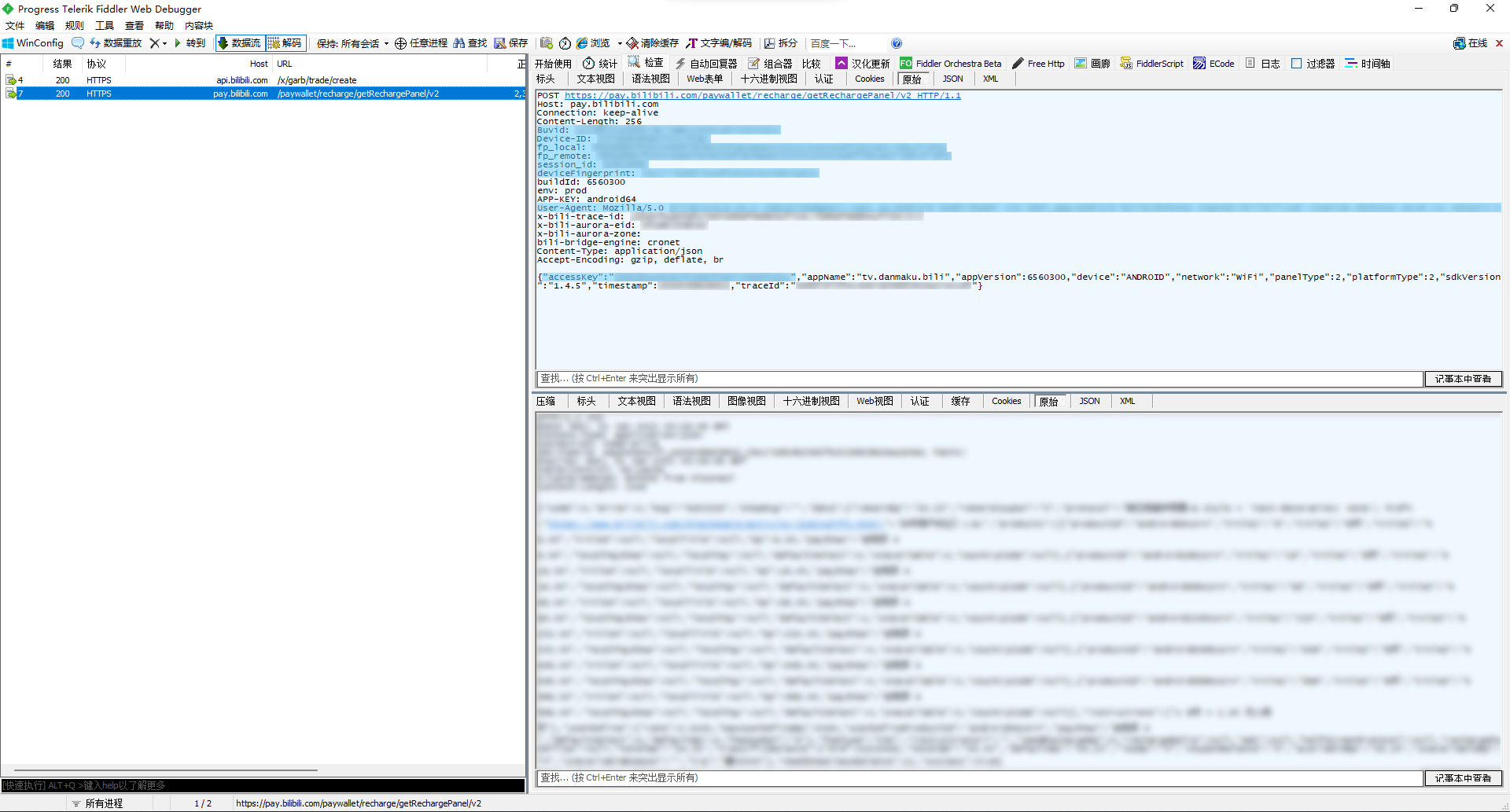1510x812 pixels.
Task: Open the Log (日志) tab
Action: click(1262, 64)
